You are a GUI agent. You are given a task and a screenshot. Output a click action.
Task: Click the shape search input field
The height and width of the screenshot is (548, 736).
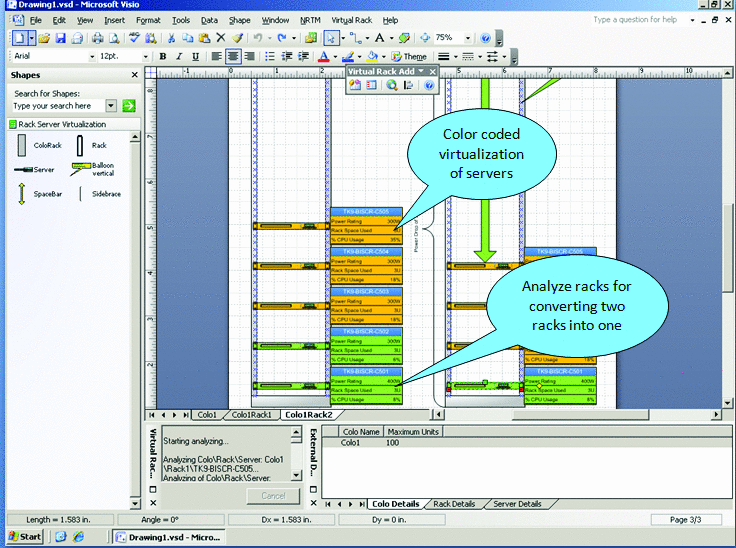(59, 106)
